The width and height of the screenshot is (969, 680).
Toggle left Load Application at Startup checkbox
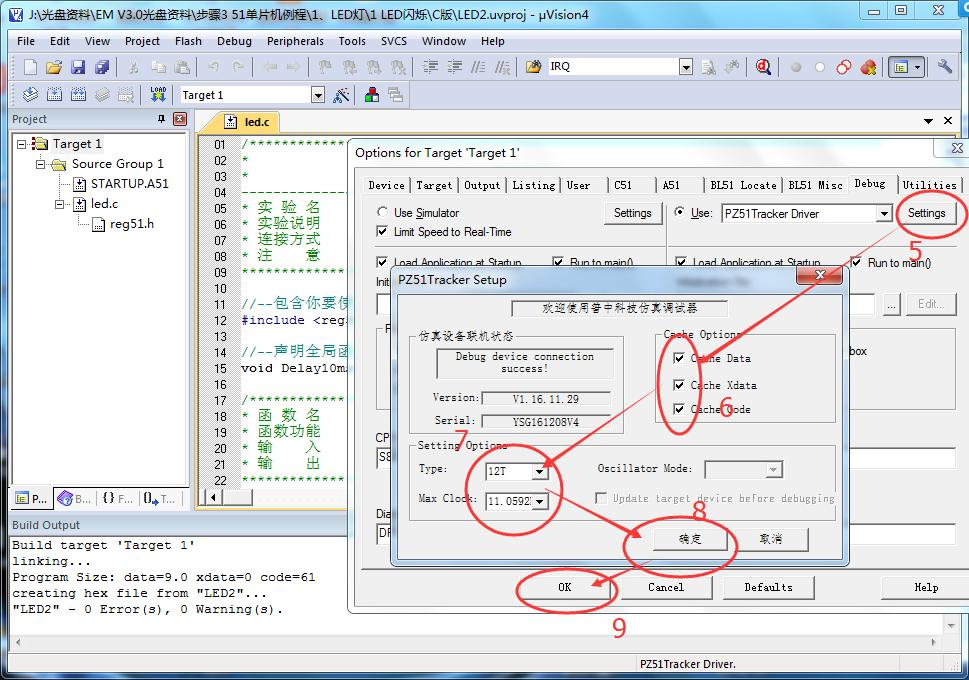(382, 262)
